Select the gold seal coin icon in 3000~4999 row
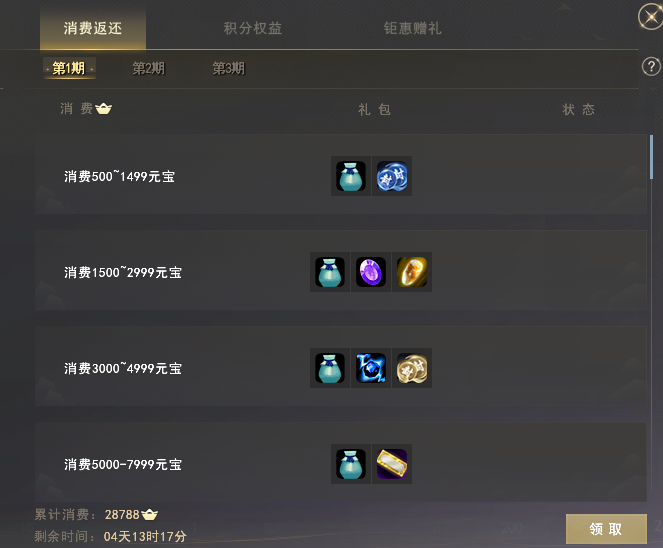663x548 pixels. pos(412,368)
